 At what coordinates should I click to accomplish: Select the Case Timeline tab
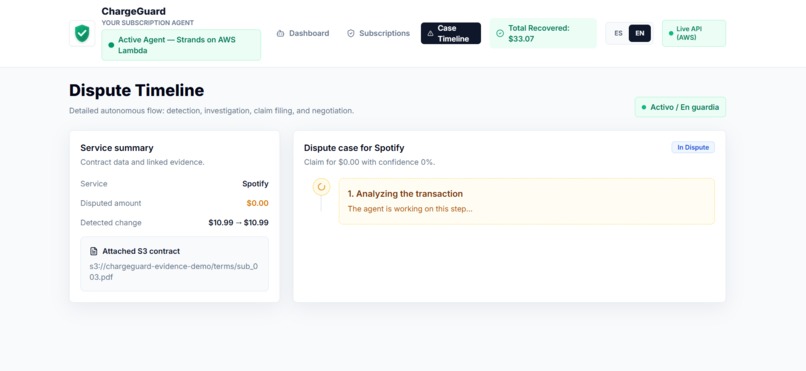pos(451,33)
